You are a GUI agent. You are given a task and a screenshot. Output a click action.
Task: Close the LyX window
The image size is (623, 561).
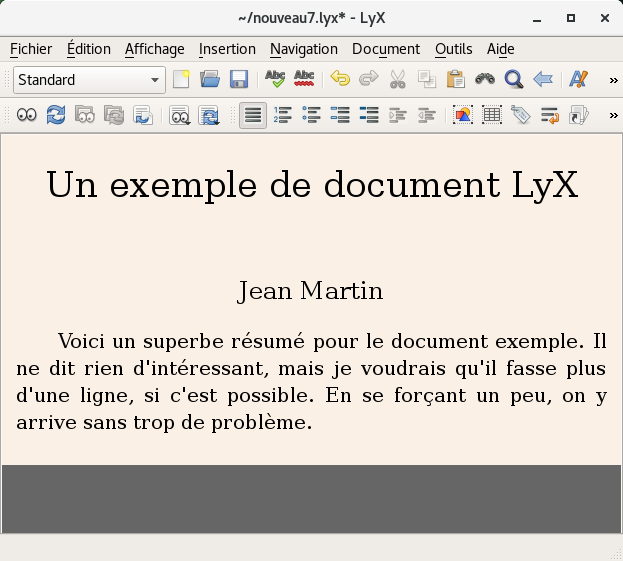click(x=605, y=18)
